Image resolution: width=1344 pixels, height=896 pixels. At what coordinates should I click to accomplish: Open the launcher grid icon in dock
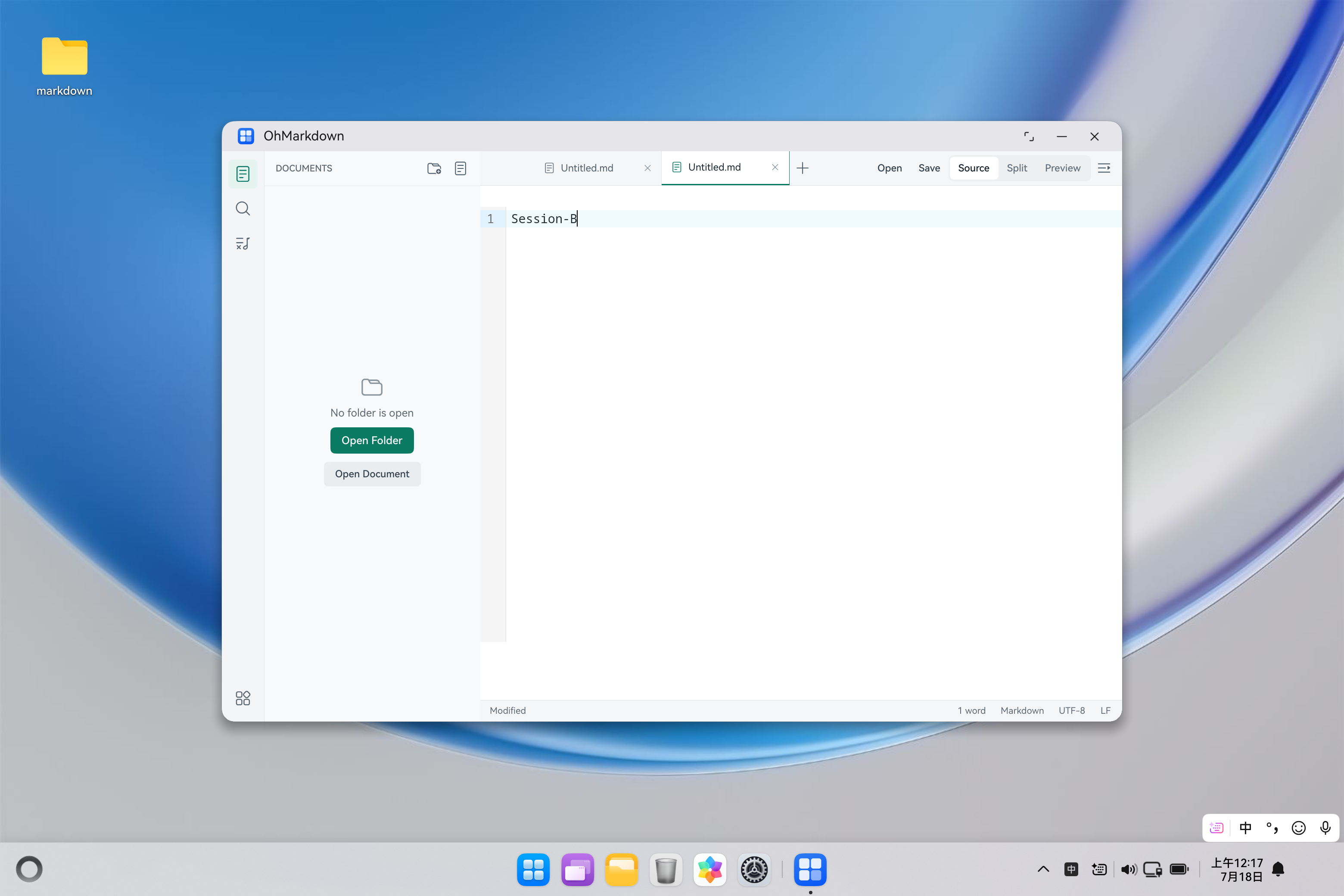coord(533,870)
